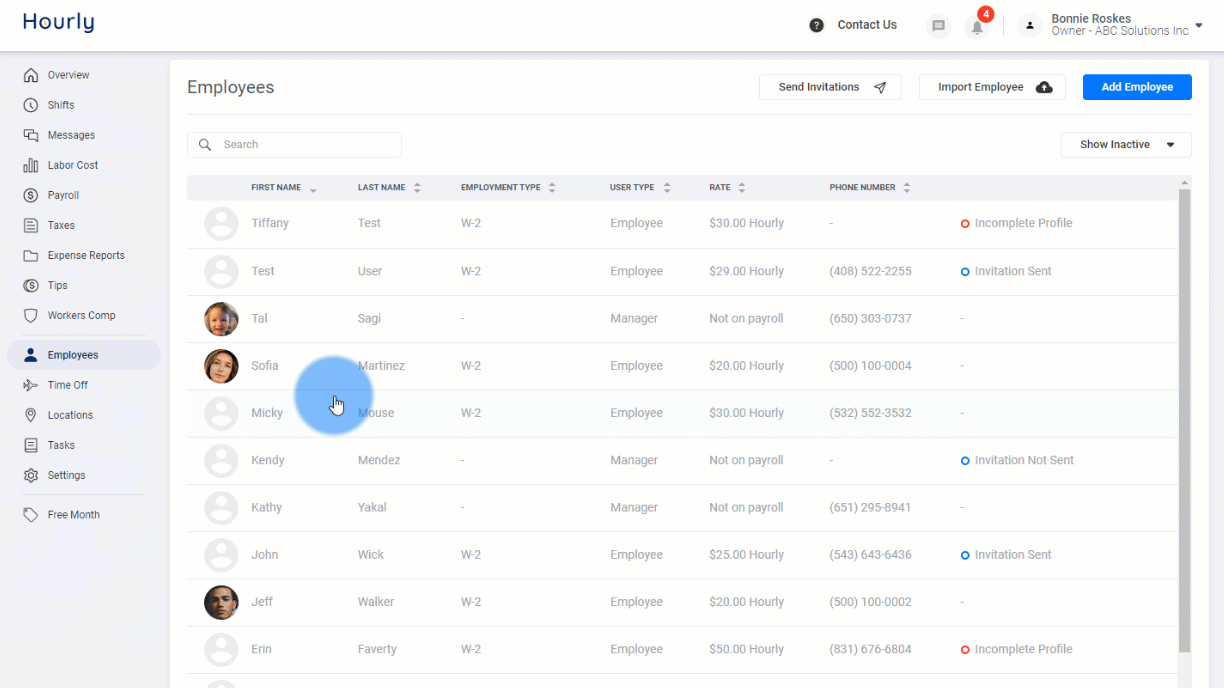This screenshot has width=1224, height=688.
Task: Click the Free Month tag icon
Action: pos(31,514)
